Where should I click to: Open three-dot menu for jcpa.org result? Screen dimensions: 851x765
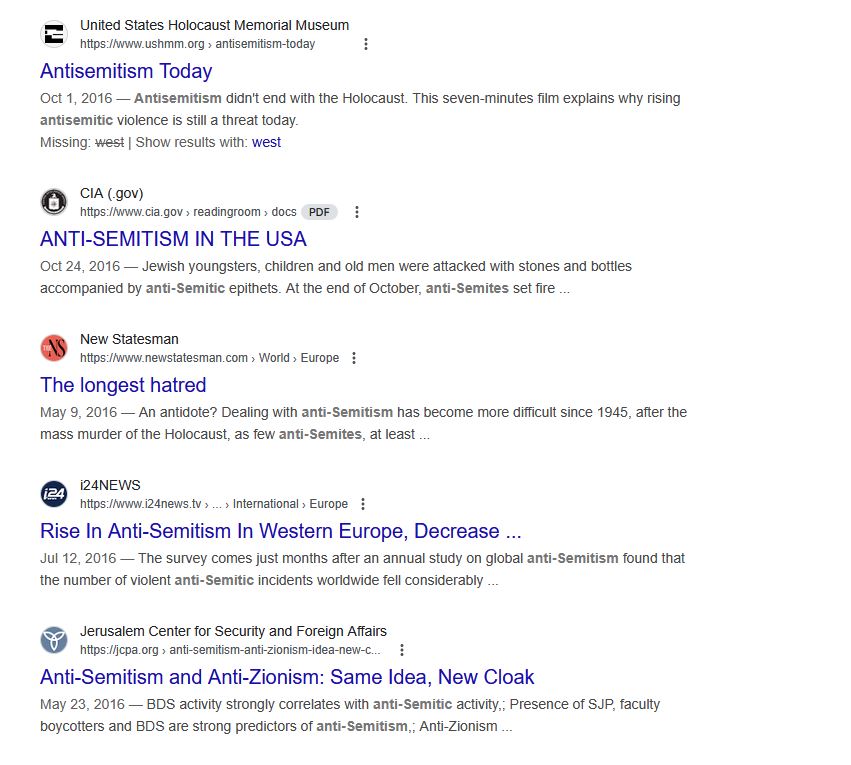[x=402, y=650]
